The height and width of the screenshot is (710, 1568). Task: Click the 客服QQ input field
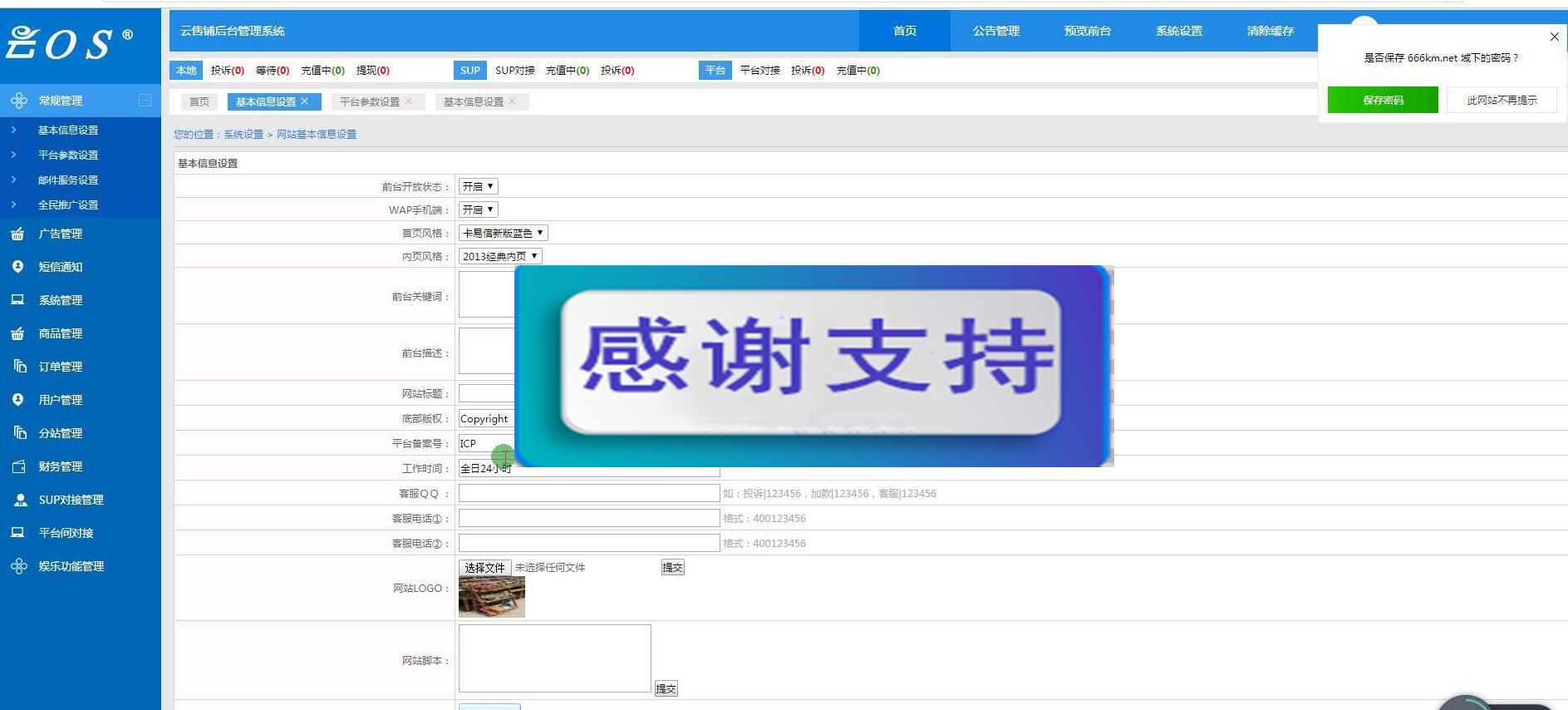[588, 493]
